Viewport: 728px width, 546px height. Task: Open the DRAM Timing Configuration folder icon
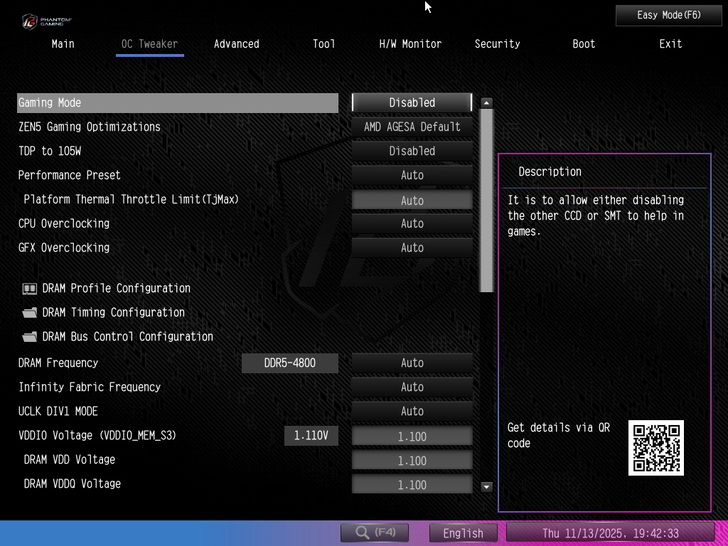[x=30, y=313]
